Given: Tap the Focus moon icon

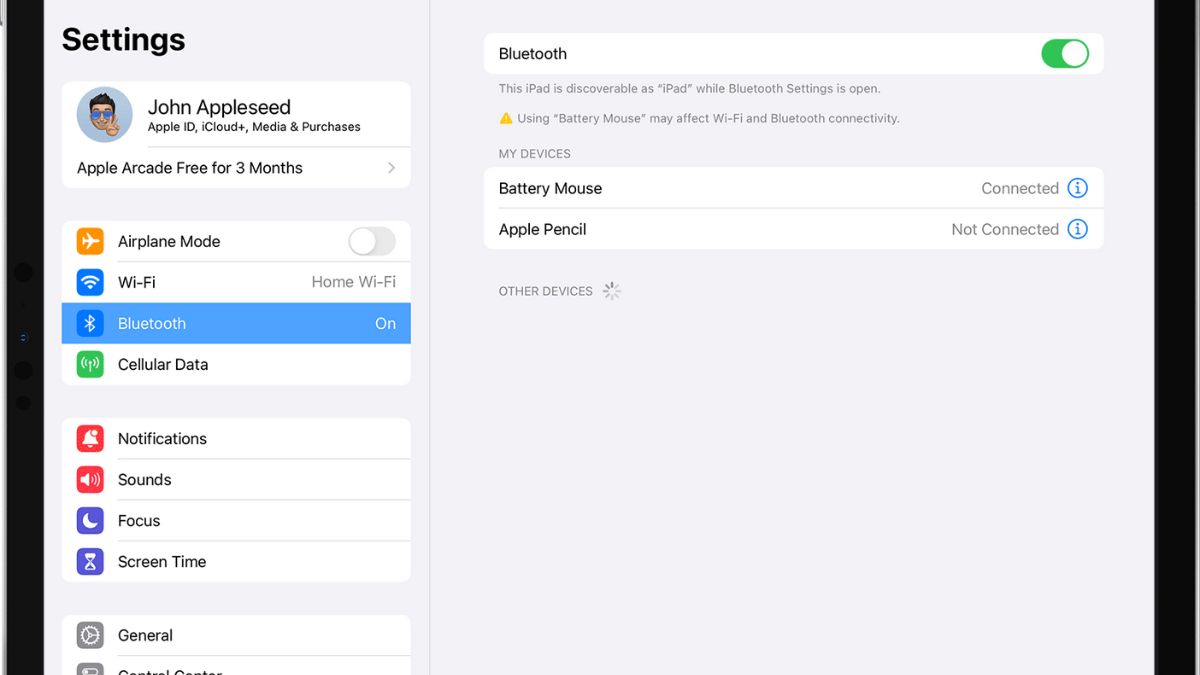Looking at the screenshot, I should pyautogui.click(x=90, y=520).
